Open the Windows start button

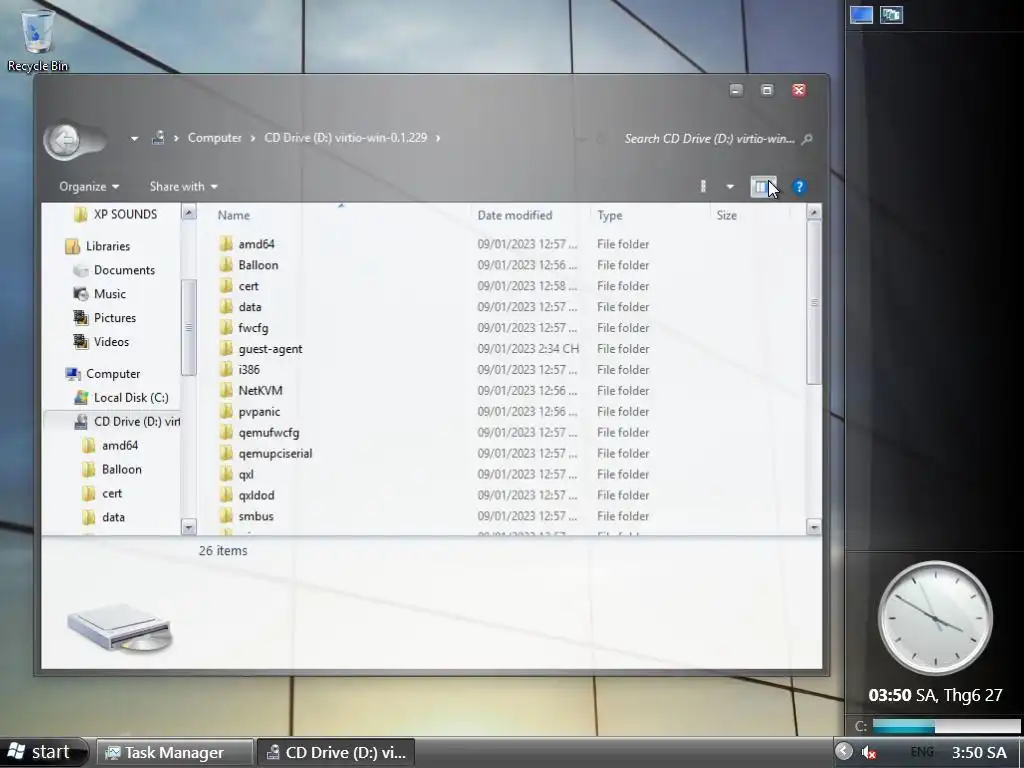(x=43, y=752)
